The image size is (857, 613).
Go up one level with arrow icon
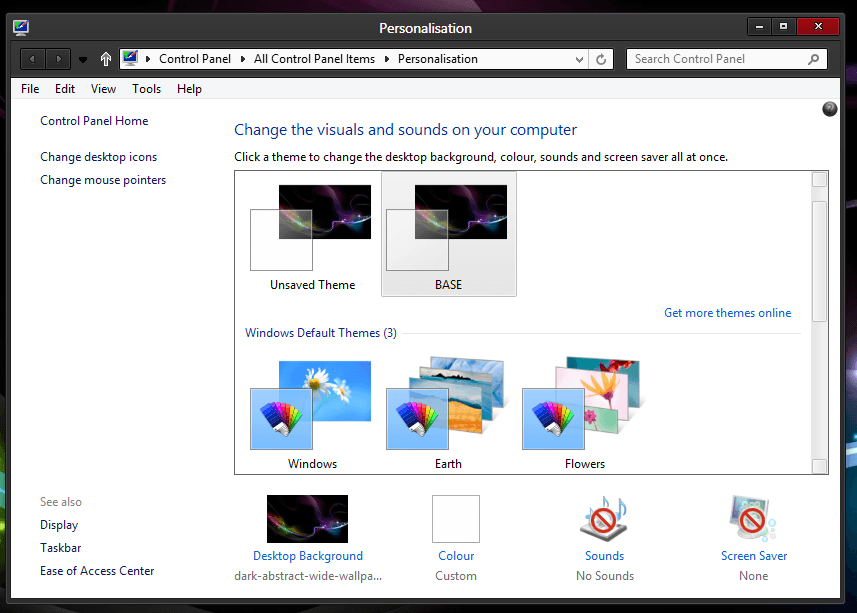[x=106, y=59]
